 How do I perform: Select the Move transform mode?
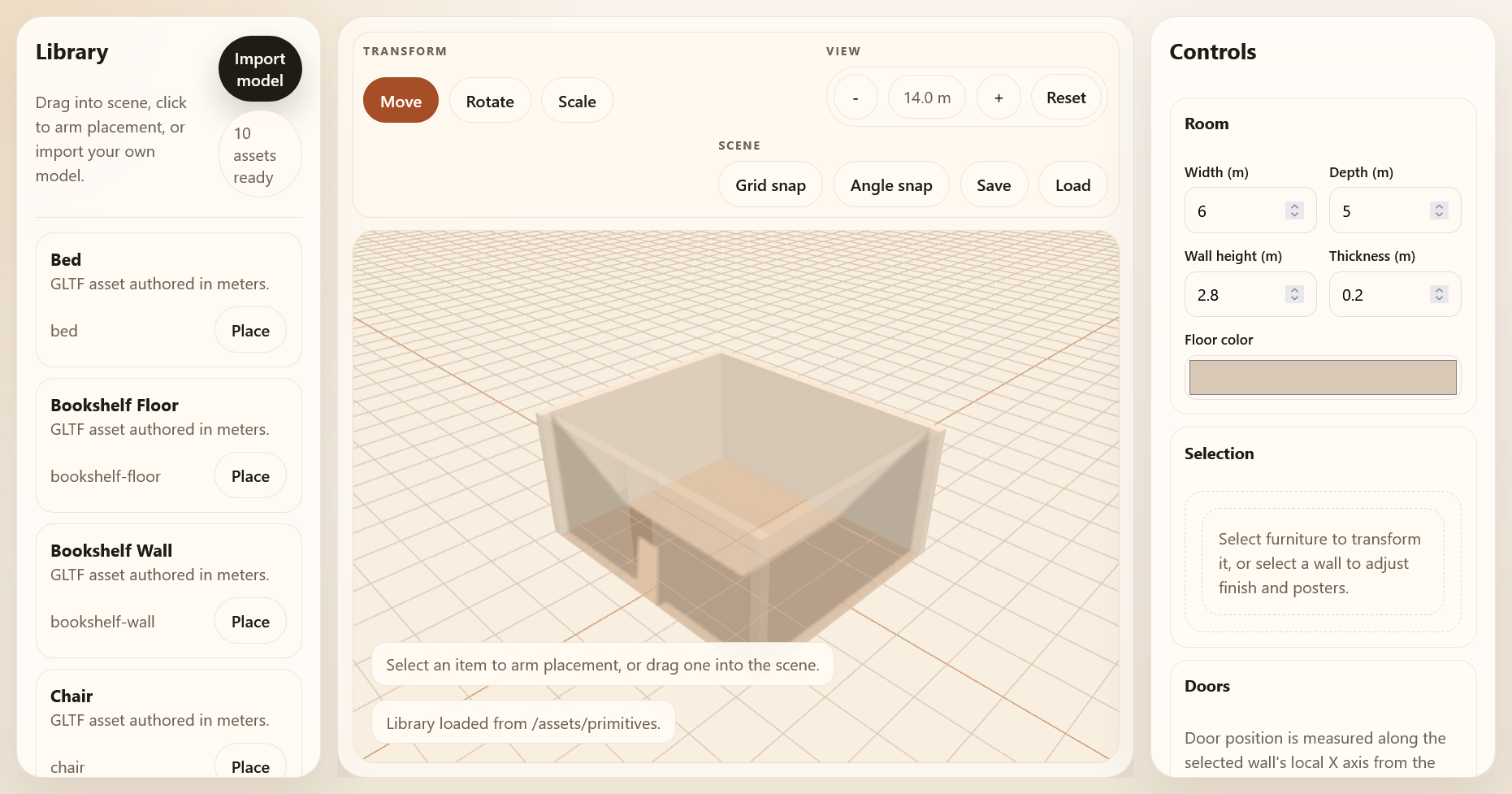pos(401,101)
